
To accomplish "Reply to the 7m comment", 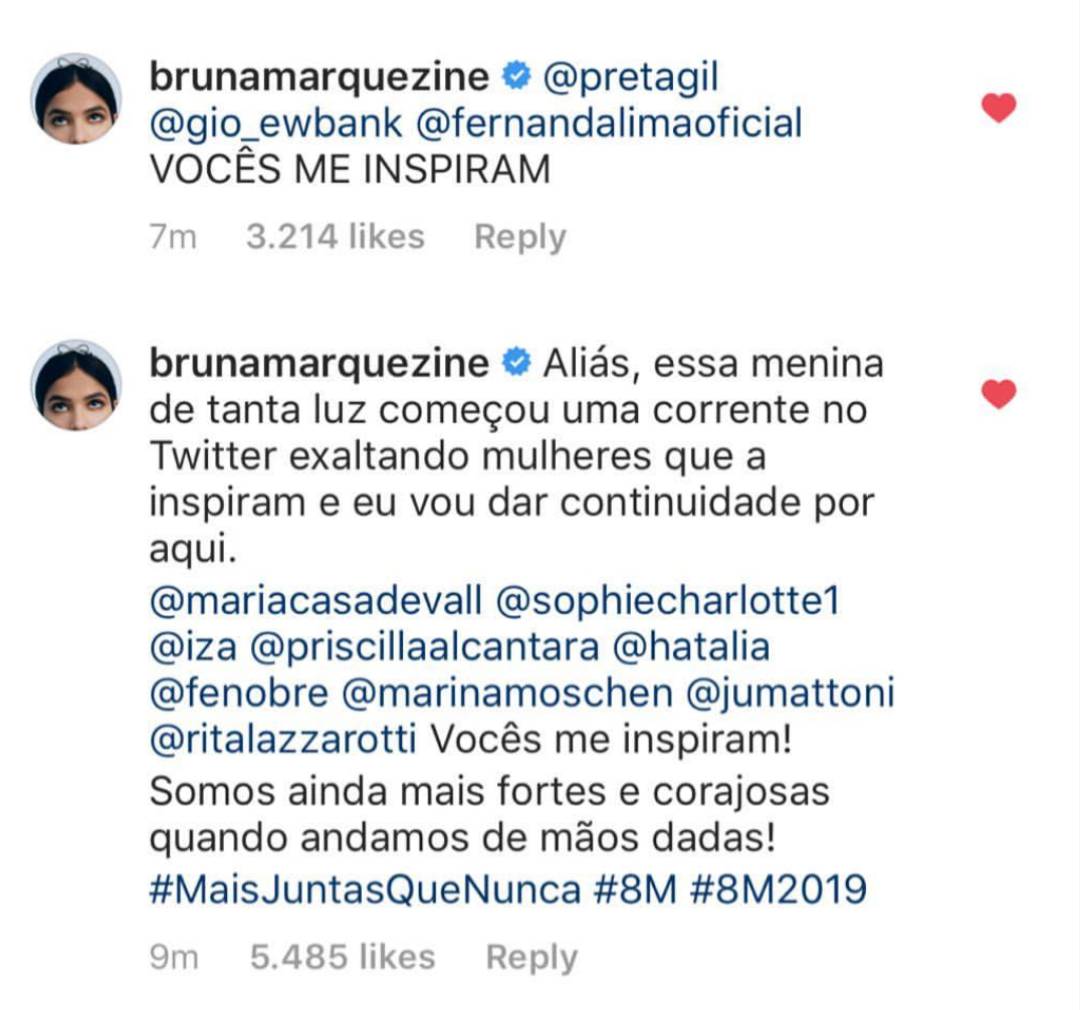I will coord(519,237).
